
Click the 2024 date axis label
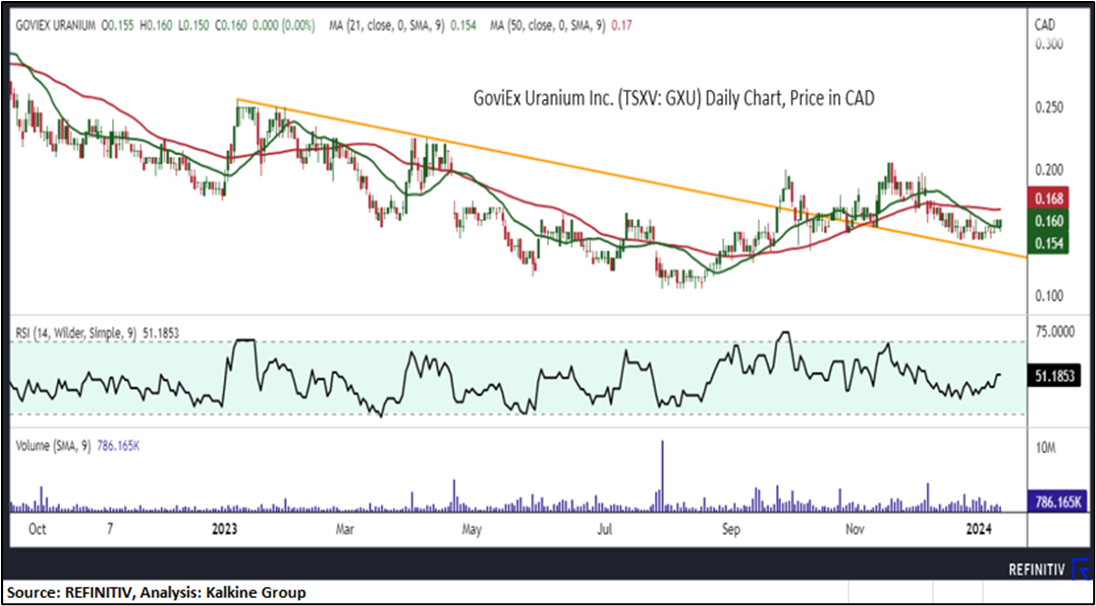[979, 529]
